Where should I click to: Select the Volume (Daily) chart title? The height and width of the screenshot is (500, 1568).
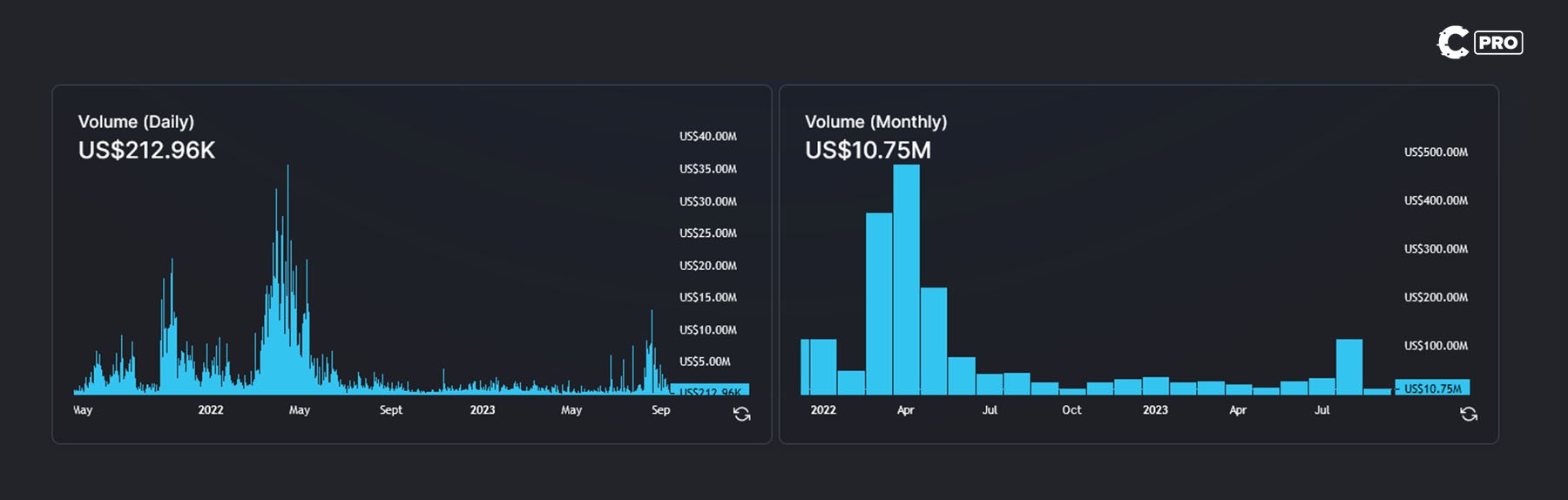(x=136, y=122)
